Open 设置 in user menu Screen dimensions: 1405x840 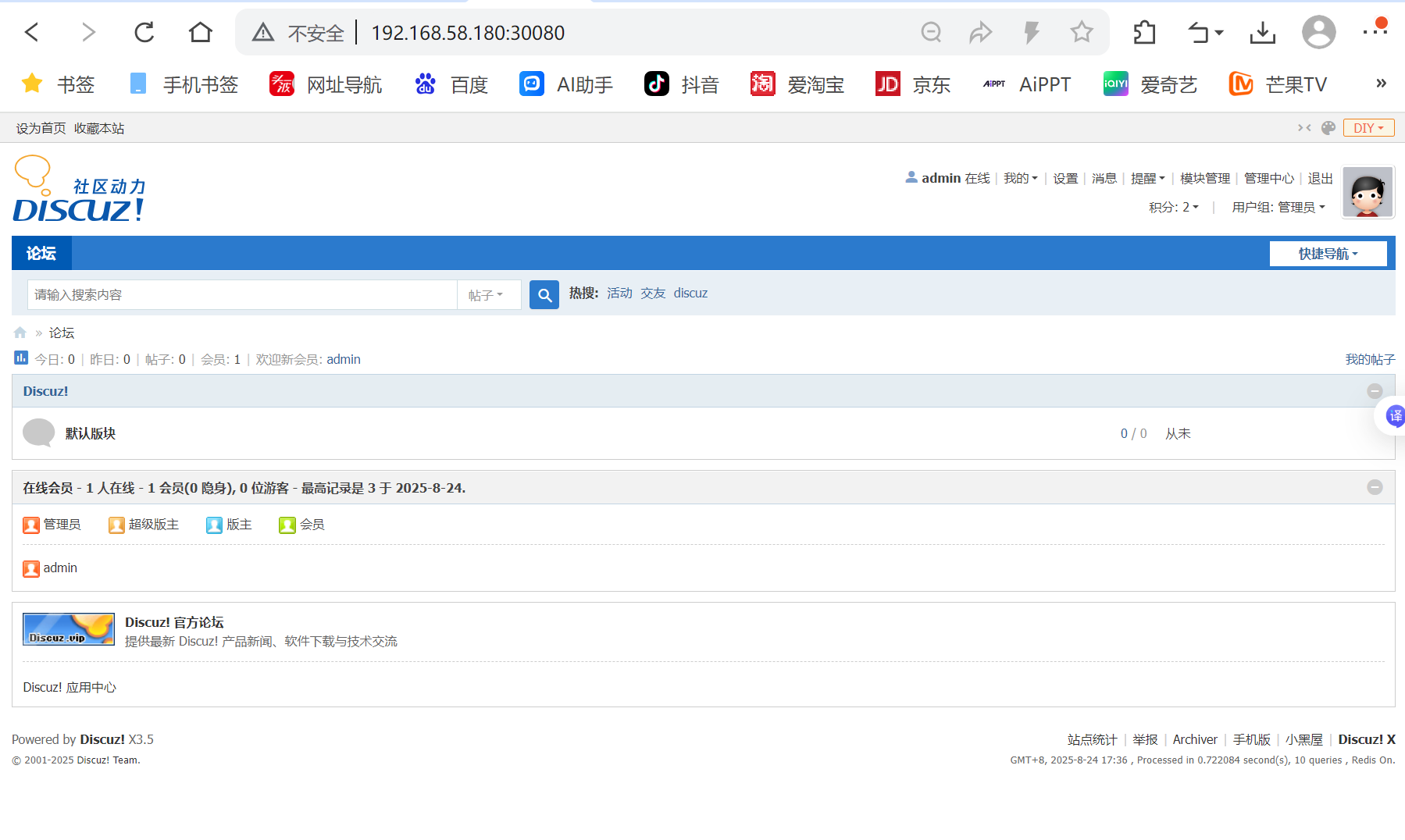point(1065,178)
